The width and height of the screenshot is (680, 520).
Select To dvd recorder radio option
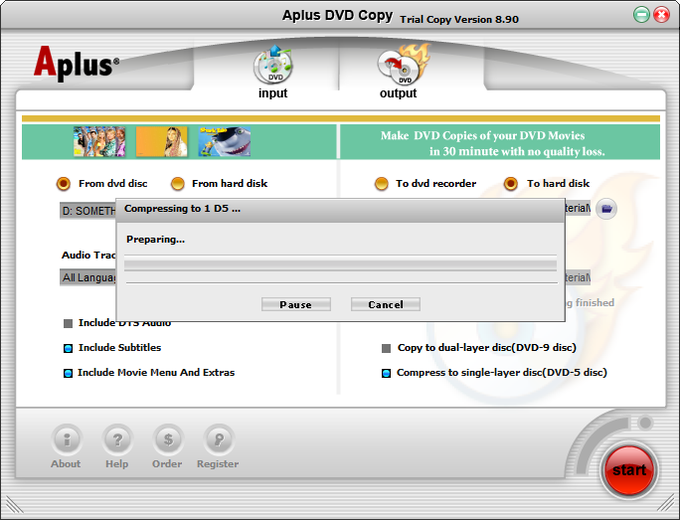pyautogui.click(x=381, y=184)
